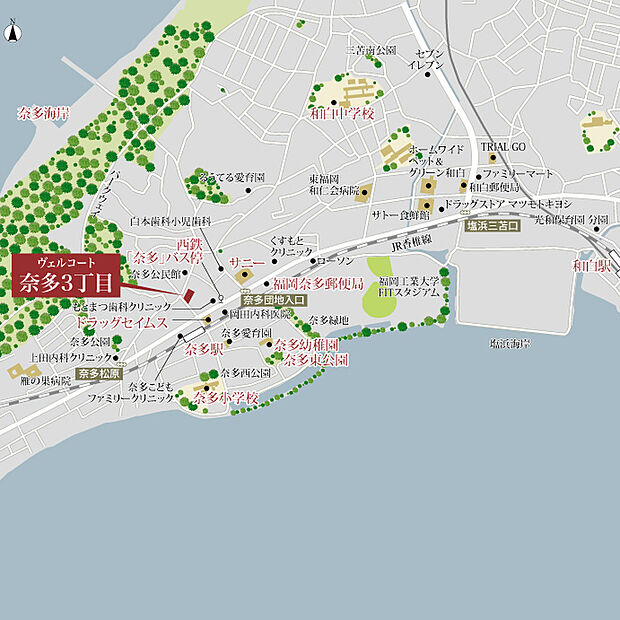Click the north compass arrow icon
This screenshot has height=620, width=620.
pos(12,31)
